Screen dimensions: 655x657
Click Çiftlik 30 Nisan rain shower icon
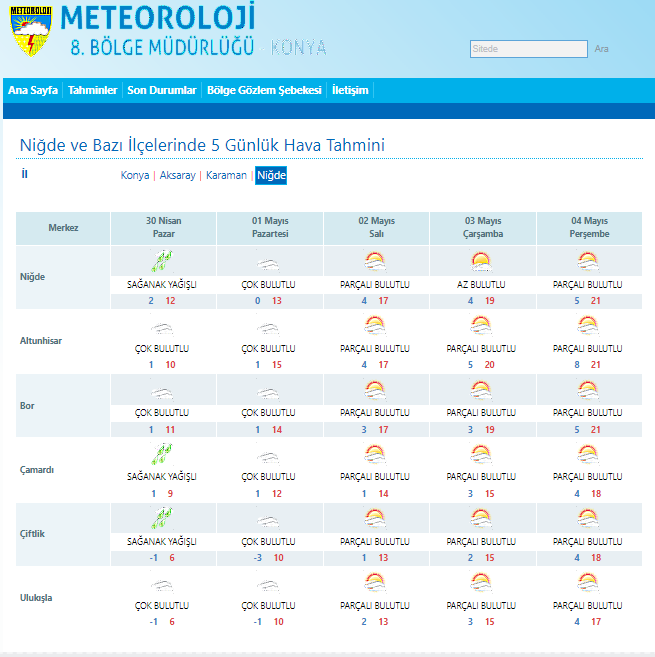click(x=162, y=517)
